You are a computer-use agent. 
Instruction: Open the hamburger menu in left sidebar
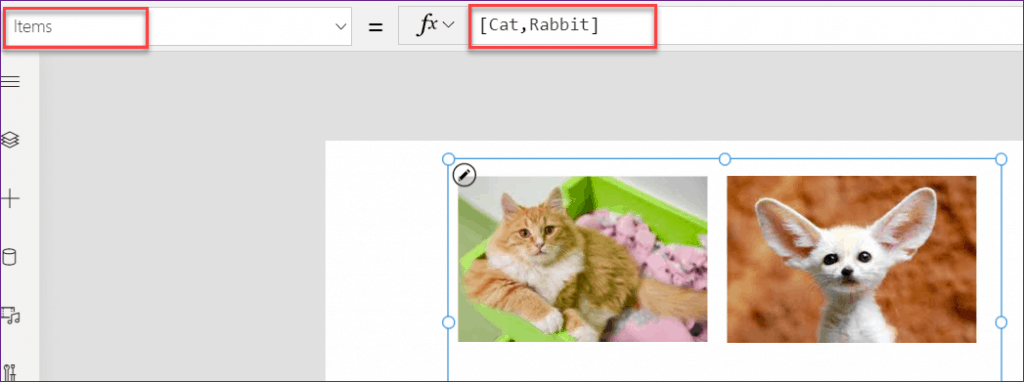[10, 82]
